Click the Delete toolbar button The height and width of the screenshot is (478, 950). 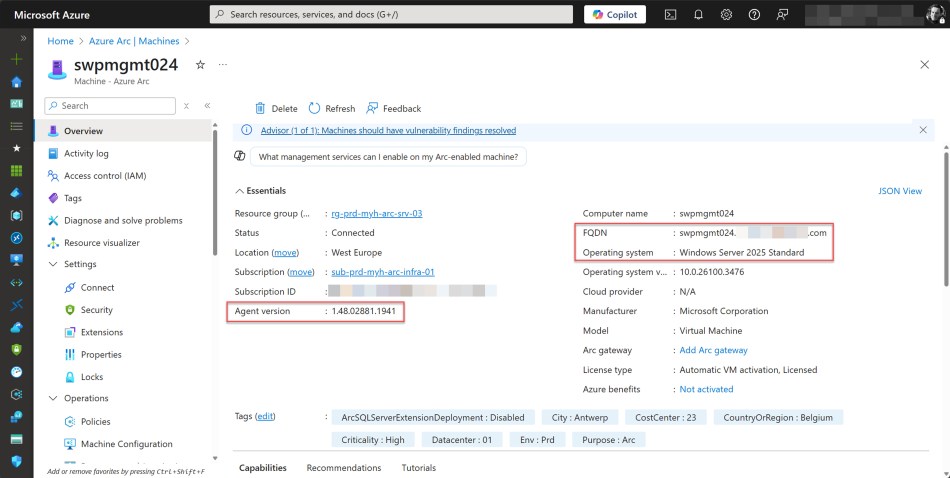276,108
